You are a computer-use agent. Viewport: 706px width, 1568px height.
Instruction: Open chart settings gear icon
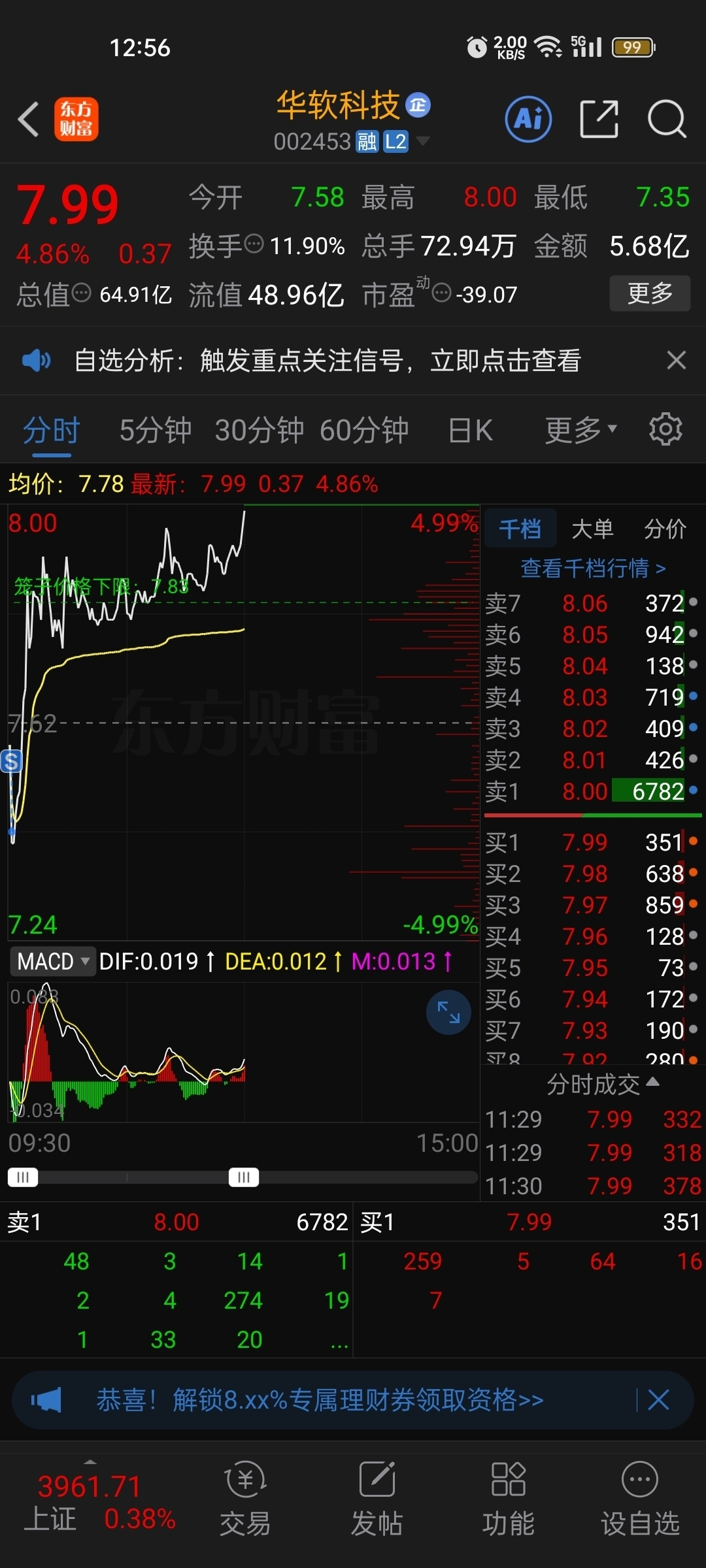click(665, 429)
